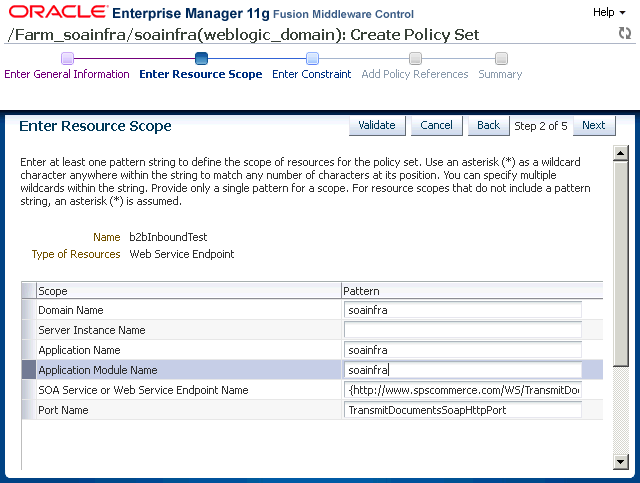The height and width of the screenshot is (483, 640).
Task: Click the Domain Name scope cell
Action: [x=189, y=310]
